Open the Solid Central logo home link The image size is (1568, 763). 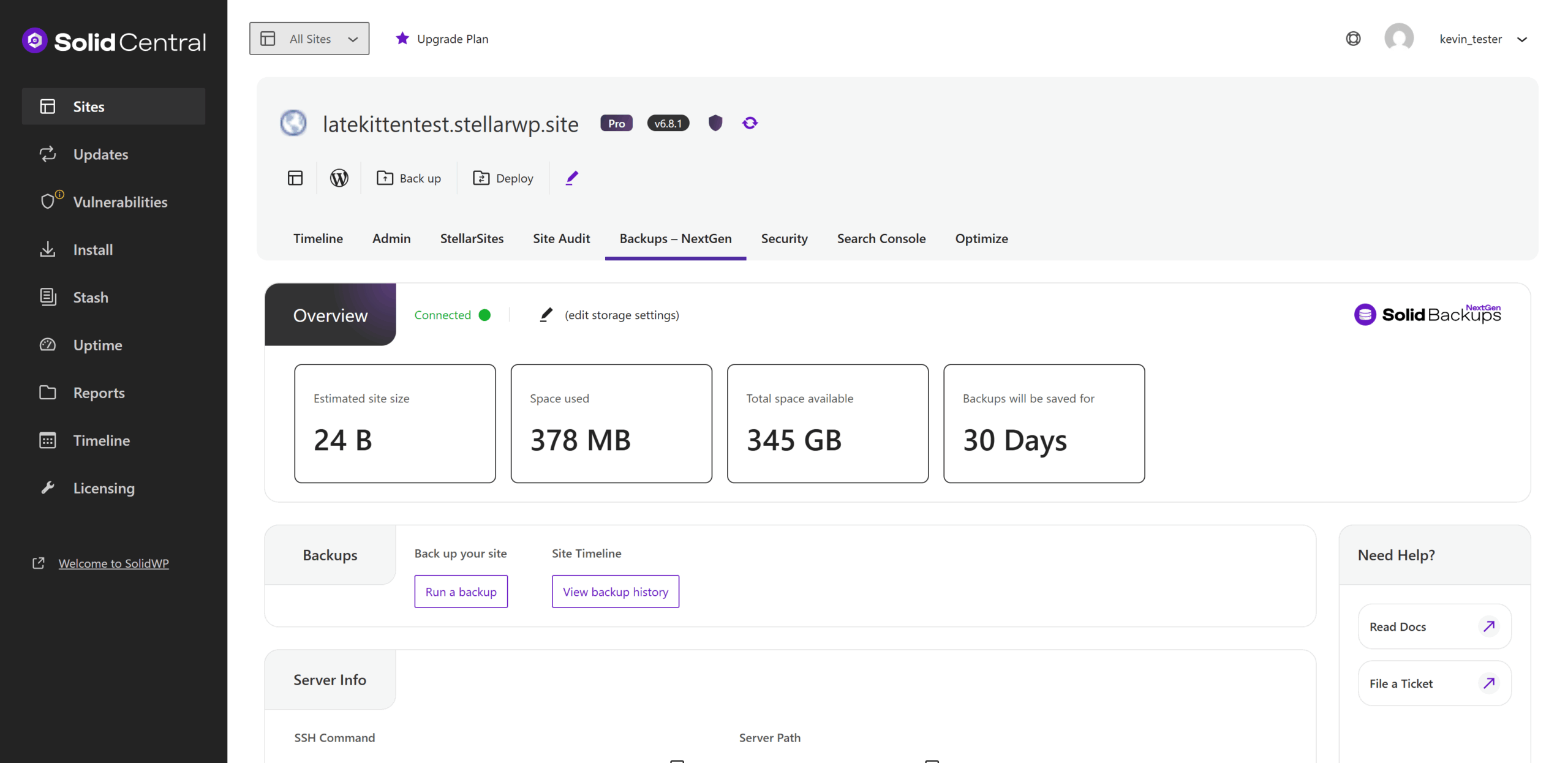tap(114, 40)
